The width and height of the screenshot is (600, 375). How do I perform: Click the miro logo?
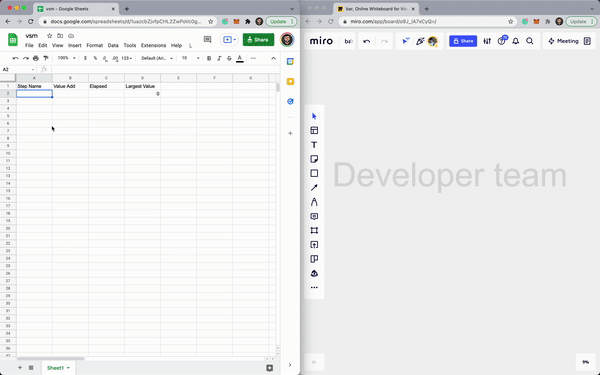[x=321, y=41]
